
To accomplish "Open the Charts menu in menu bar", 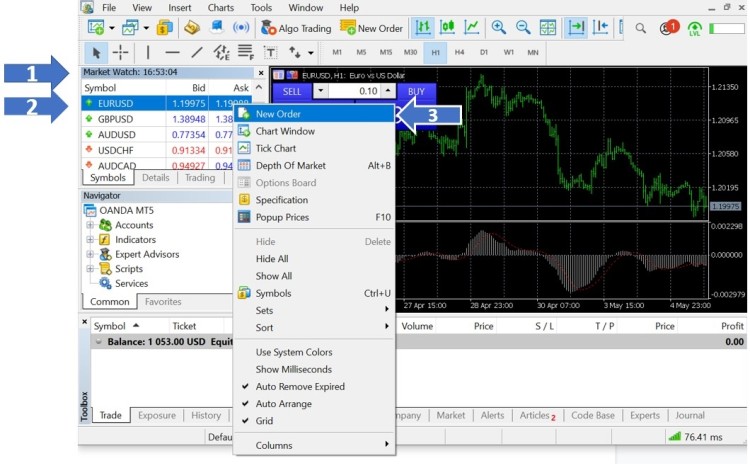I will point(221,7).
